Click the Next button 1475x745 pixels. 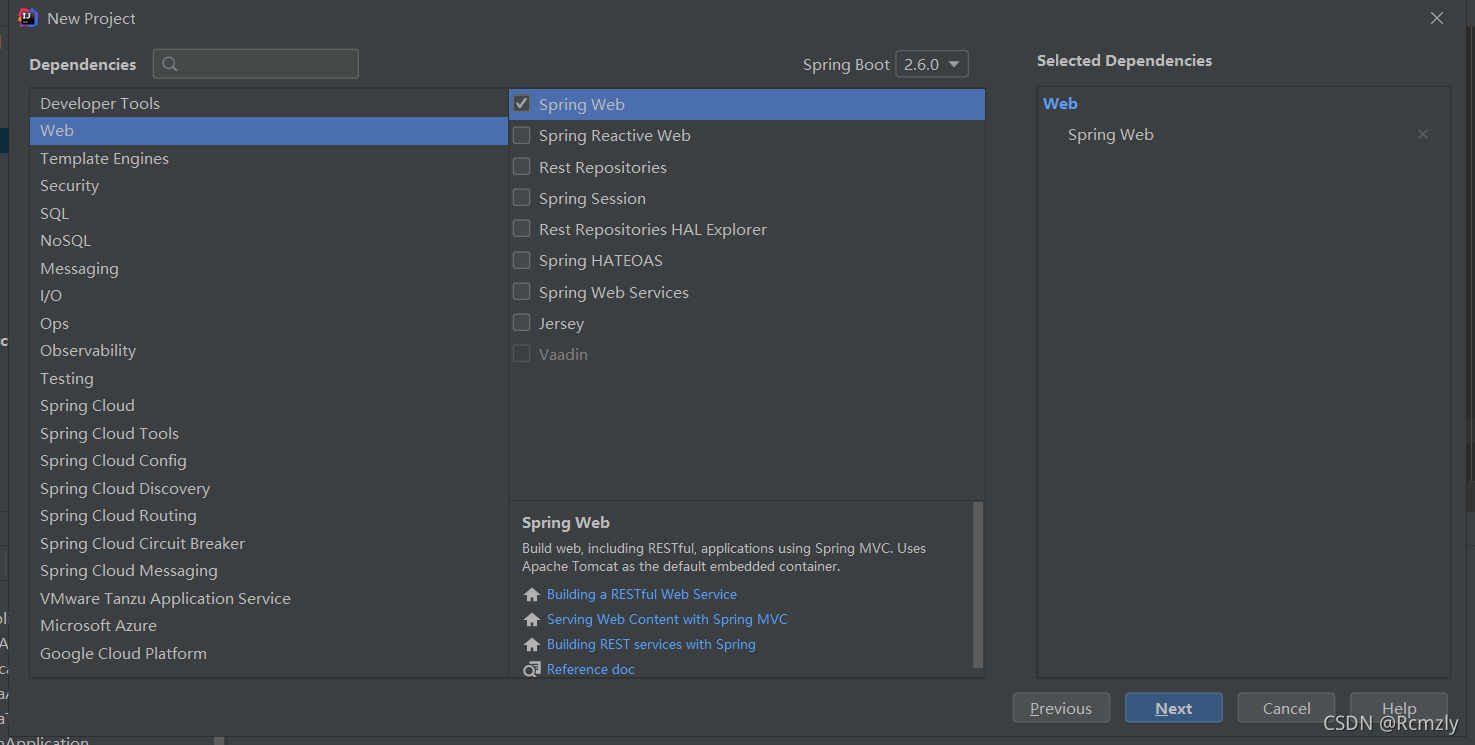click(1174, 708)
